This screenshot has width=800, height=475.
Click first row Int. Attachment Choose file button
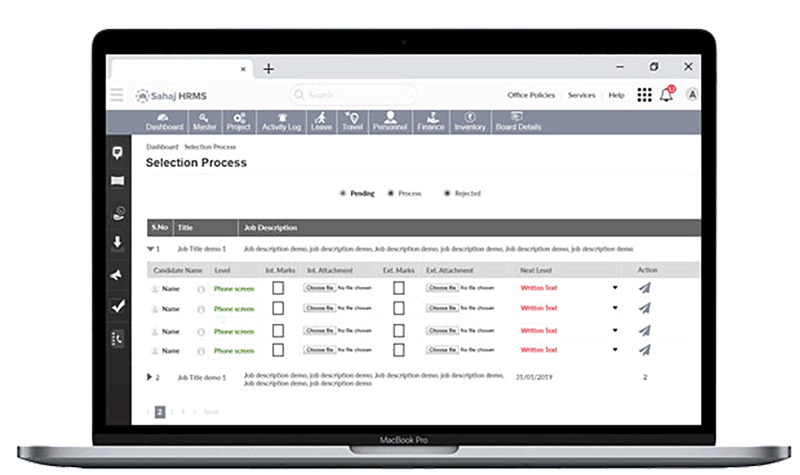[x=319, y=288]
